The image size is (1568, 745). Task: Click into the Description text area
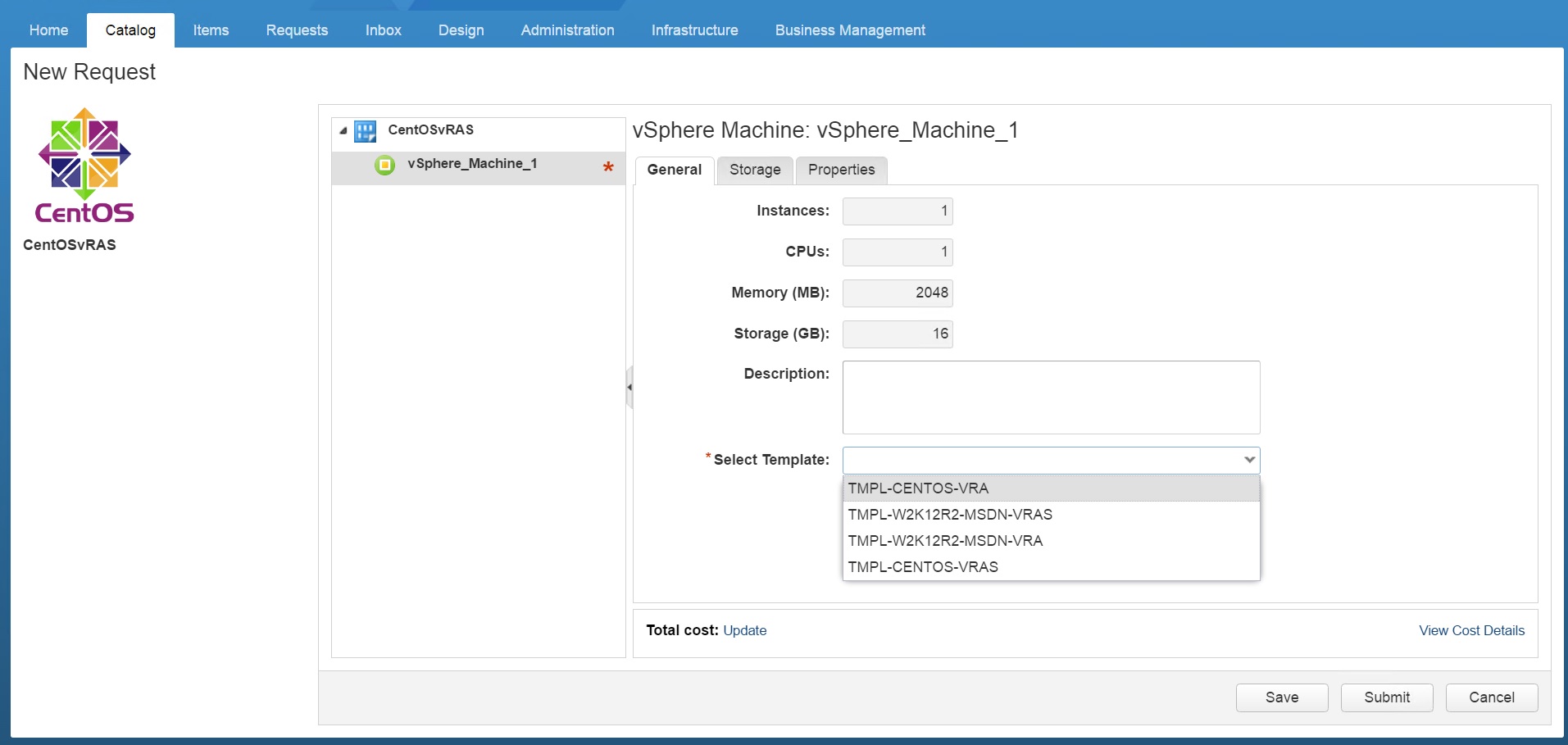pyautogui.click(x=1051, y=397)
